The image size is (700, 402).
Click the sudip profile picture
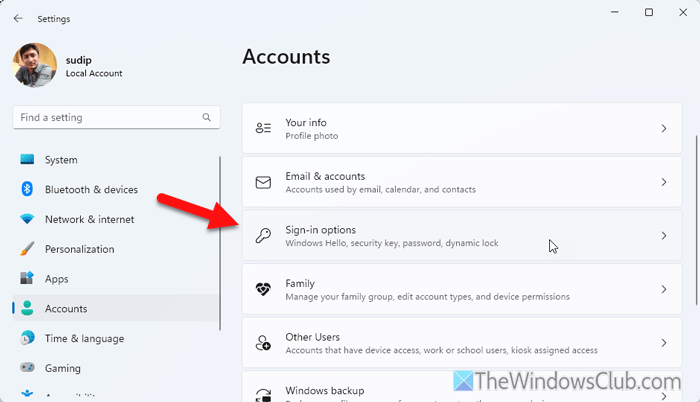[35, 64]
